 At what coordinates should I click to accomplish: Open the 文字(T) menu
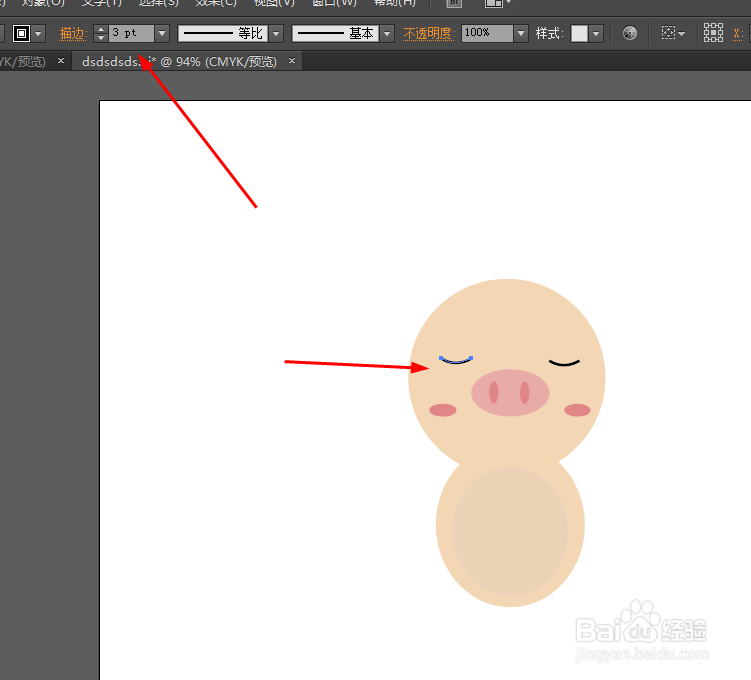[x=102, y=3]
